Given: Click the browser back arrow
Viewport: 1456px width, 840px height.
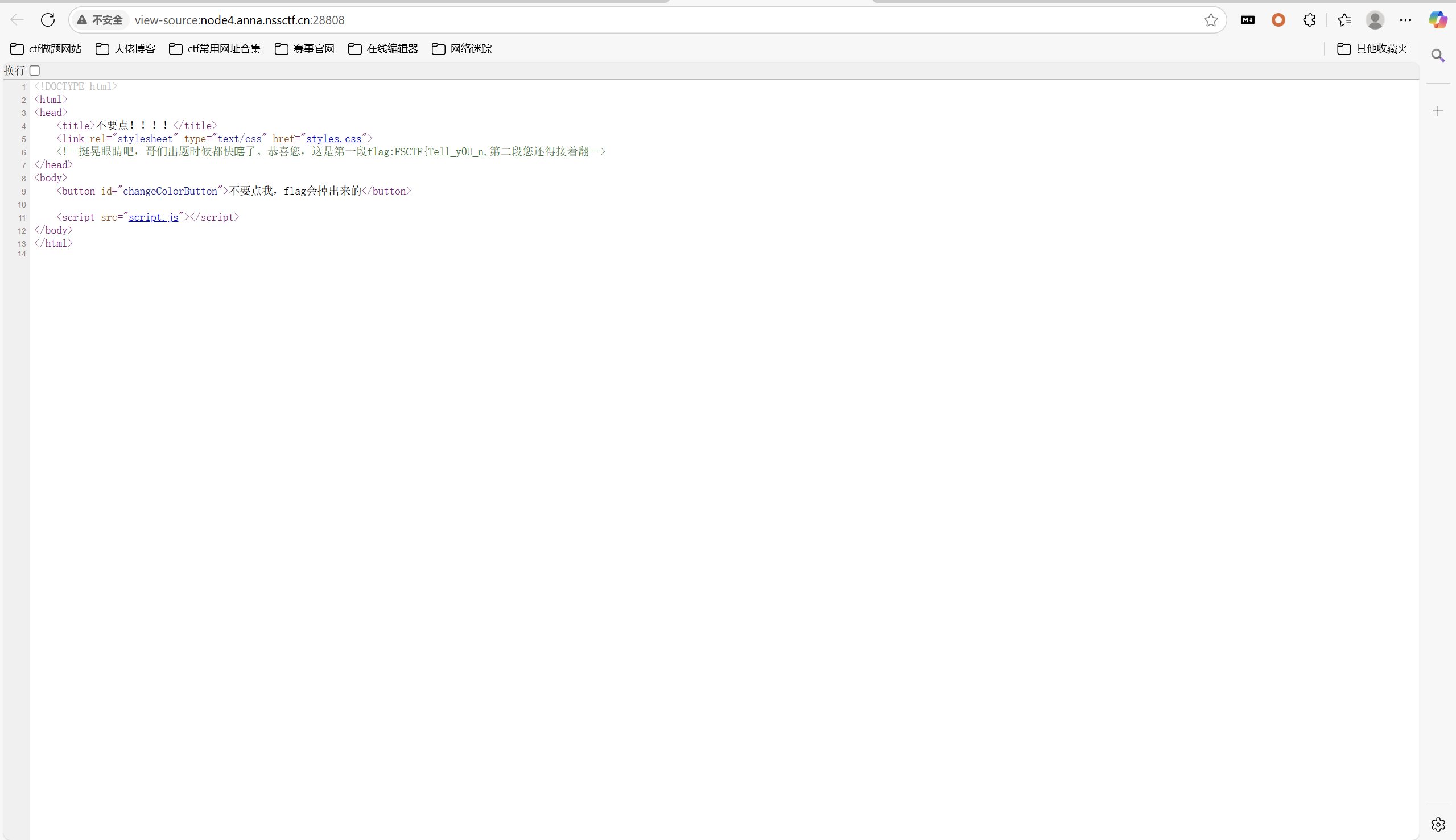Looking at the screenshot, I should click(x=17, y=20).
